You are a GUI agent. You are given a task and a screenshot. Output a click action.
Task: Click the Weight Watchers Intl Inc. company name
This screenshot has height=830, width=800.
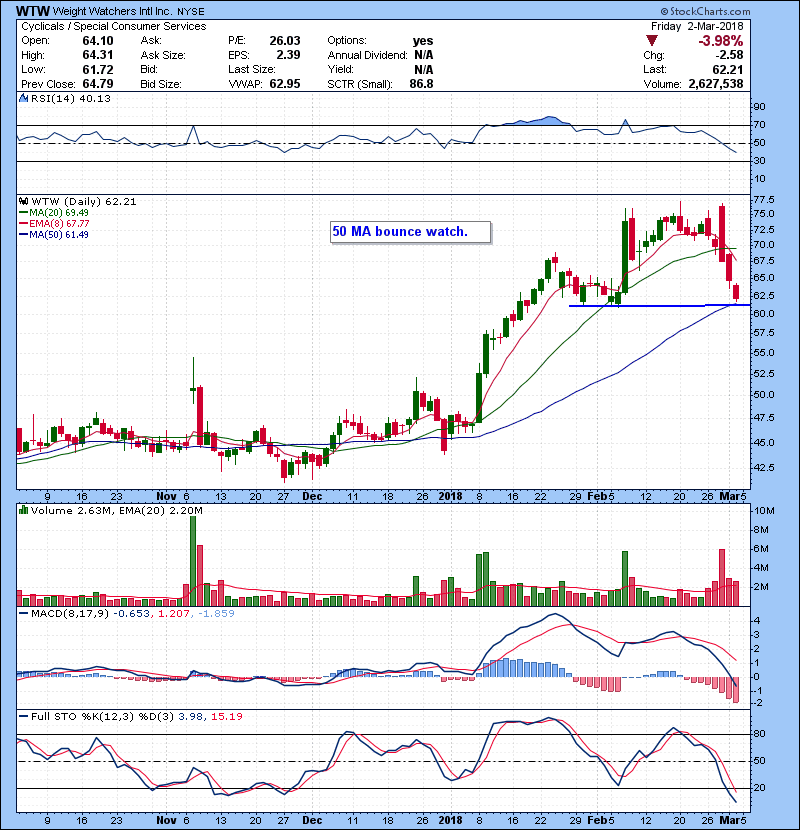[x=113, y=11]
